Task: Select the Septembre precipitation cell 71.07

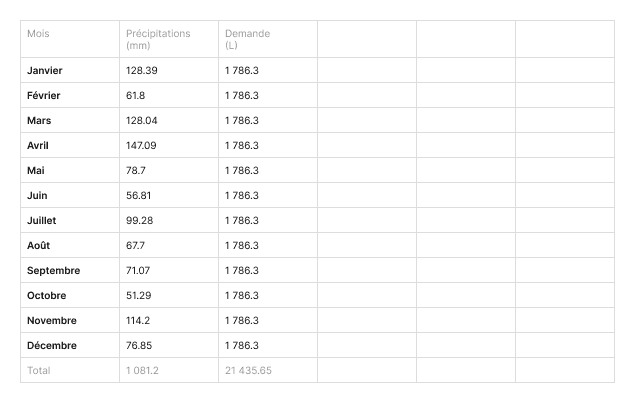Action: pos(139,271)
